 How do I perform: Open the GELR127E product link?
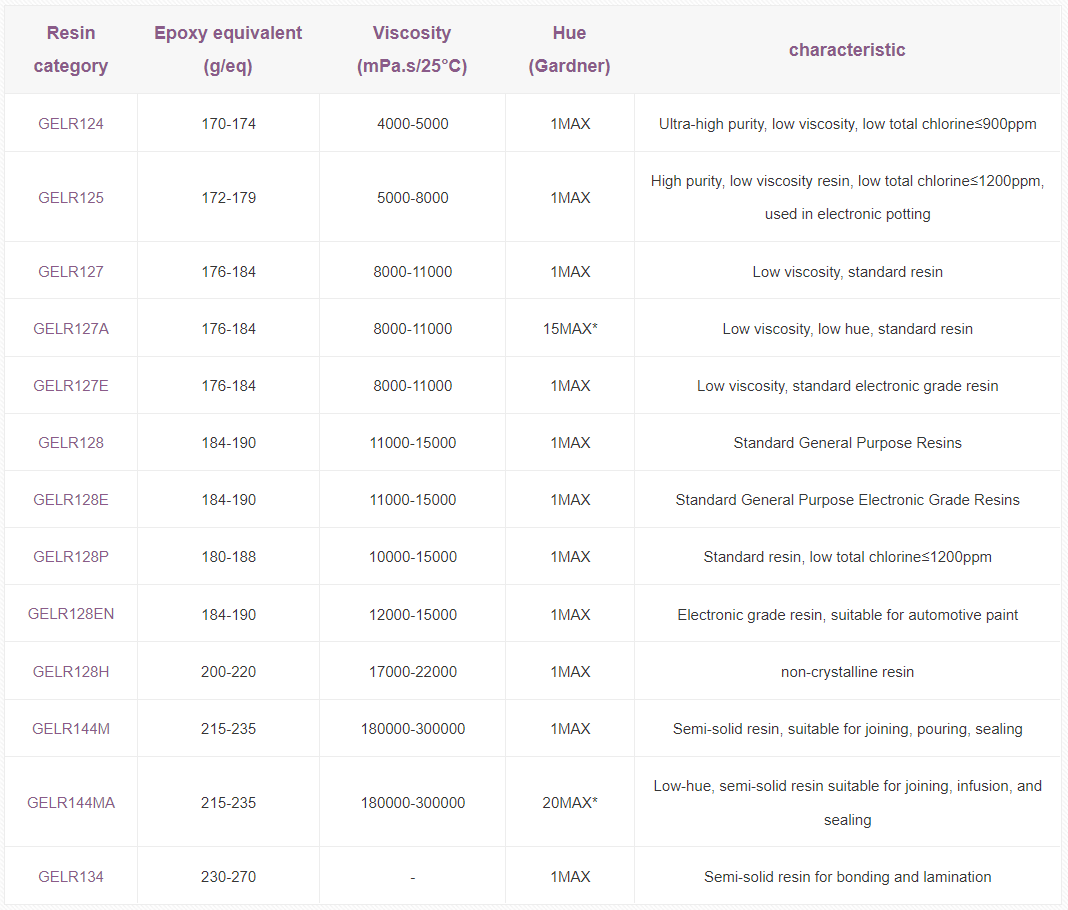[71, 386]
